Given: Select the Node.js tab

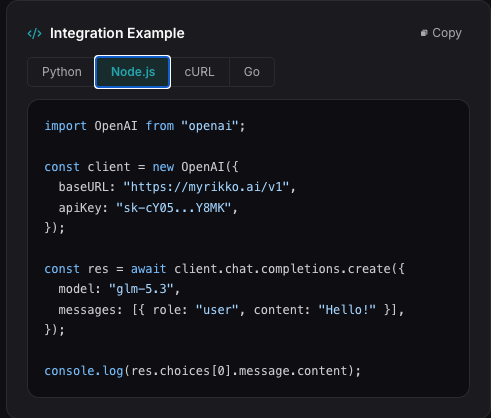Looking at the screenshot, I should point(133,72).
